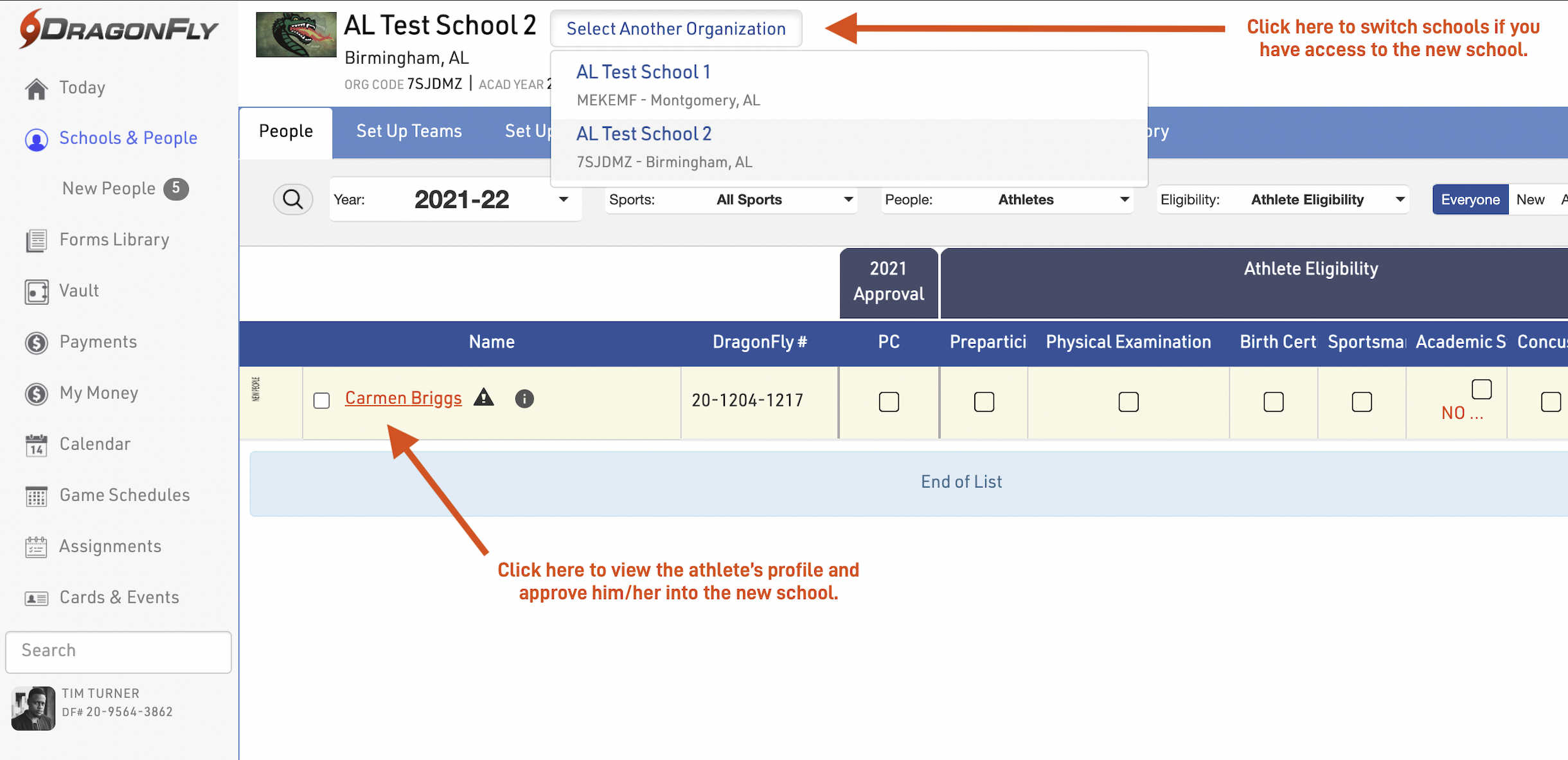Select the checkbox next to Carmen Briggs
Viewport: 1568px width, 760px height.
[321, 401]
